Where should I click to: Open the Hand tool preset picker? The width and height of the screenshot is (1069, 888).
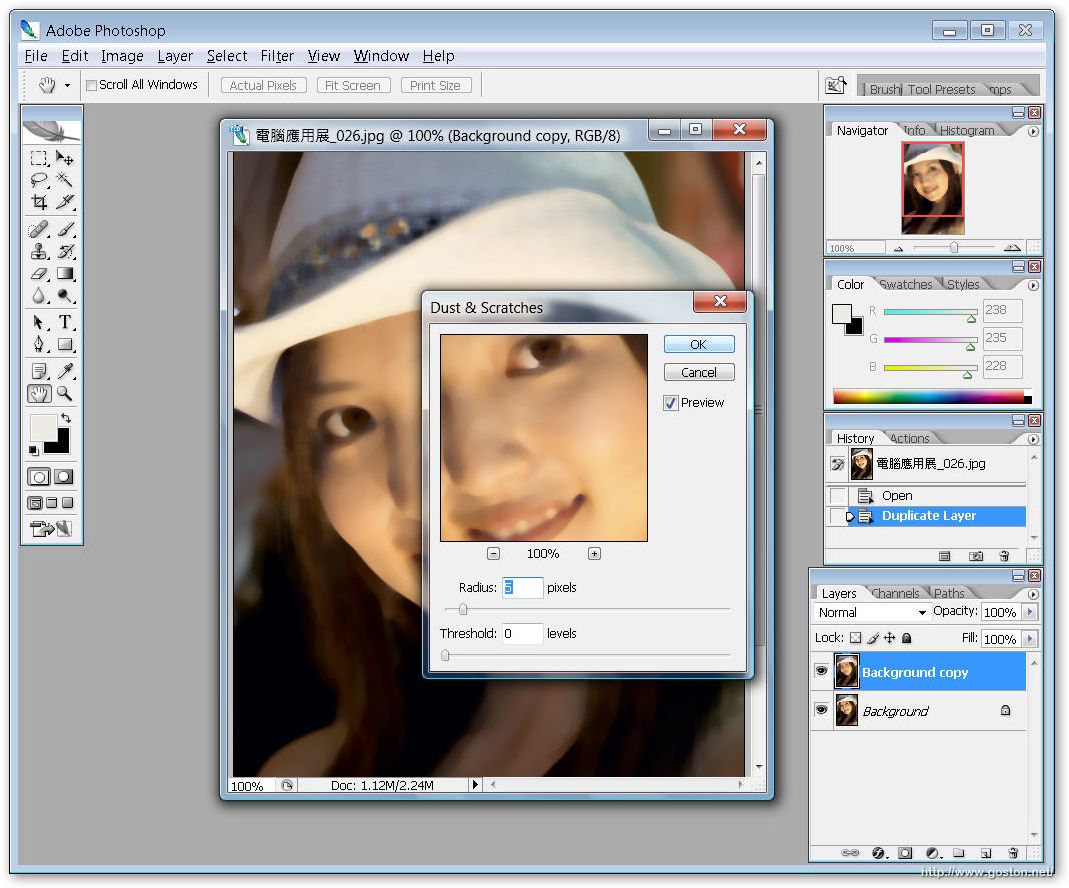67,86
